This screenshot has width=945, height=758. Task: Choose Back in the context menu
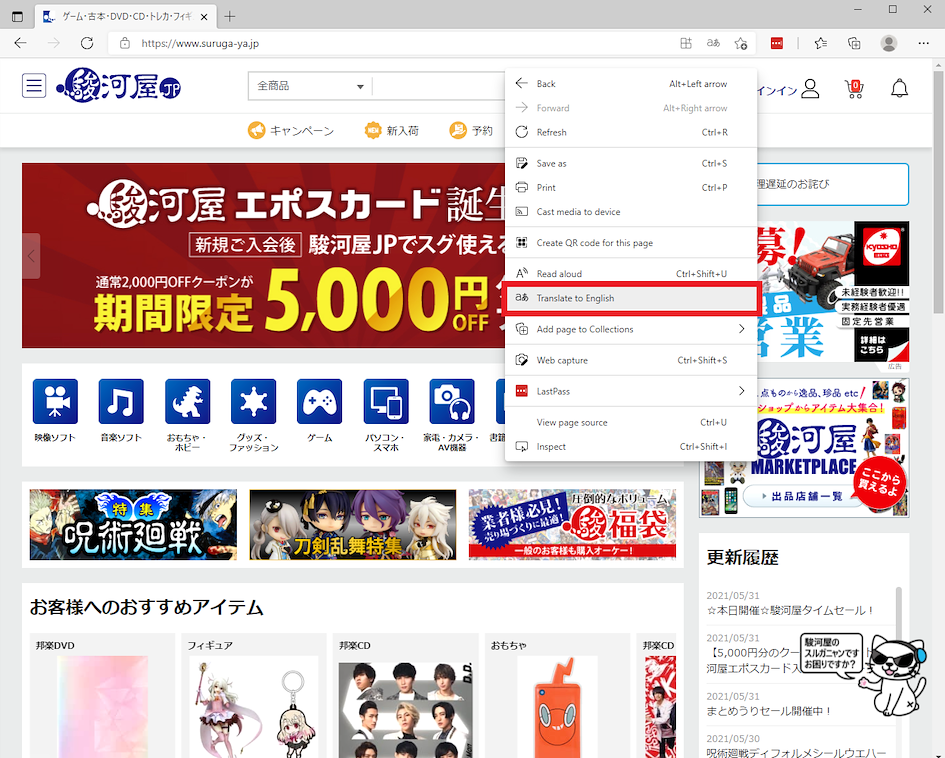tap(631, 84)
